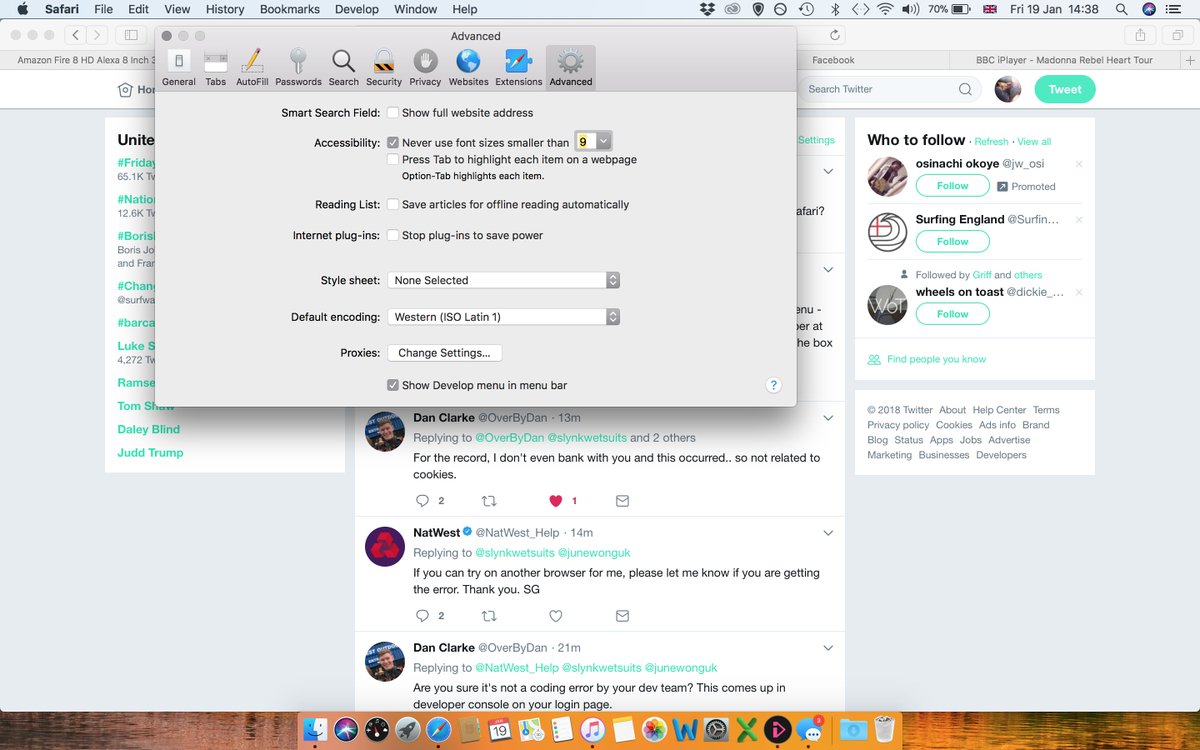Launch Siri from the Dock

coord(346,729)
